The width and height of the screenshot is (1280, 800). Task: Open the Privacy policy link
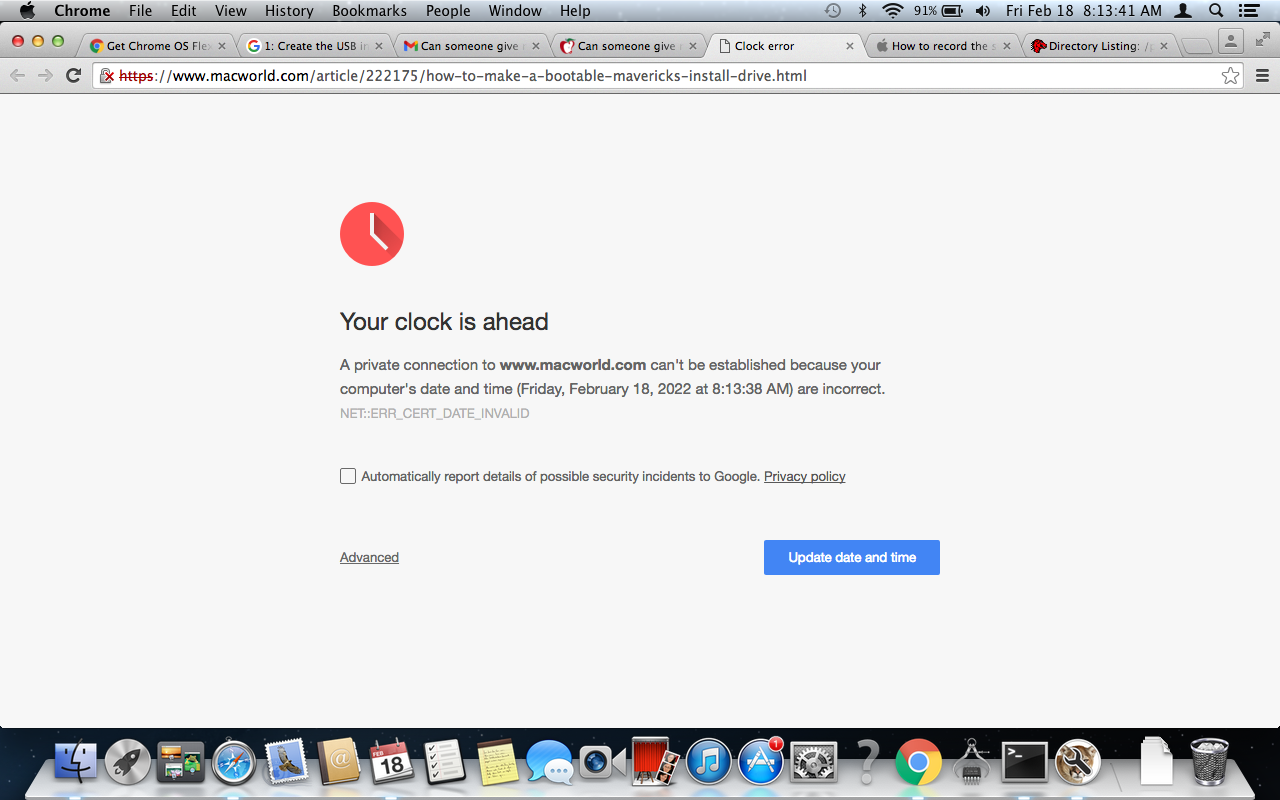click(805, 476)
